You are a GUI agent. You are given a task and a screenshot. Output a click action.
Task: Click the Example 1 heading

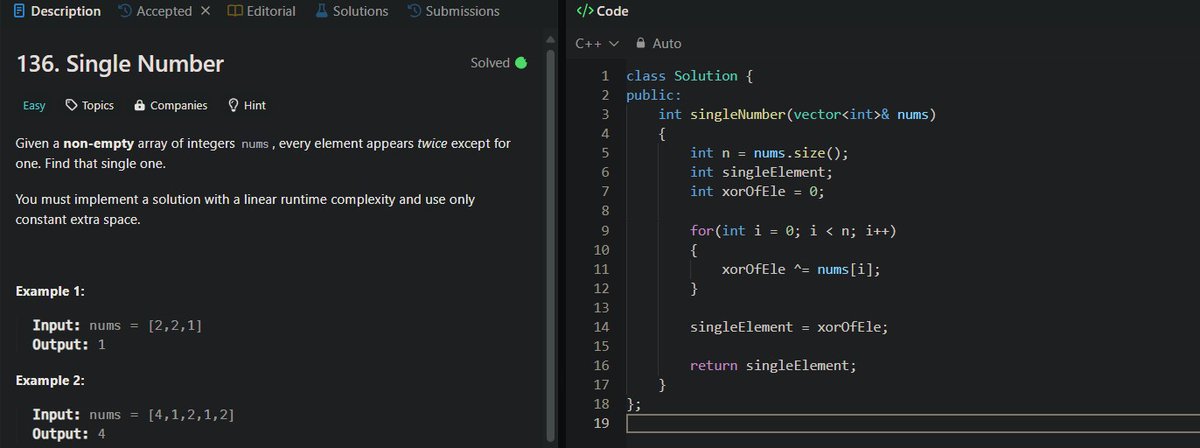[x=51, y=291]
